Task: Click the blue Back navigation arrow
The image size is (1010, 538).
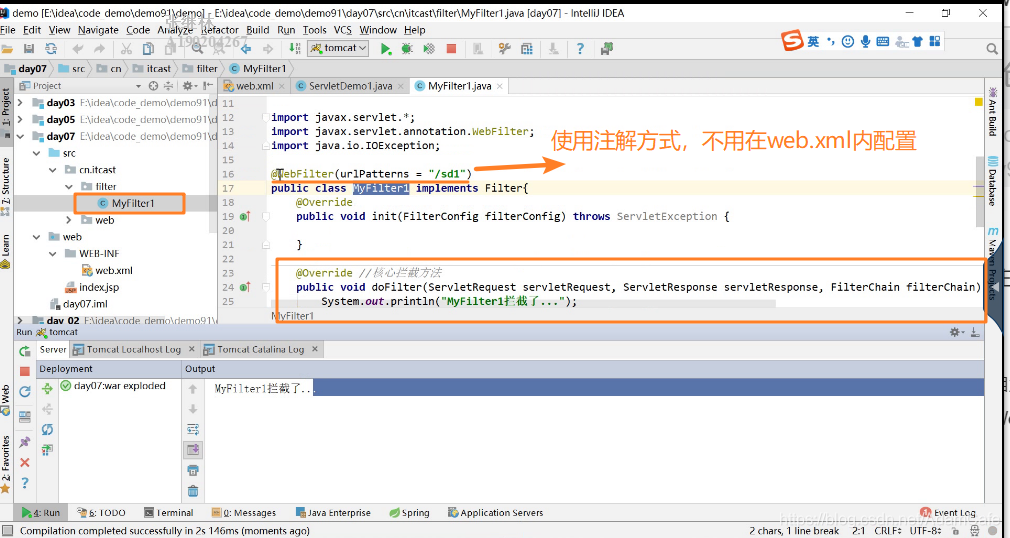Action: [x=245, y=48]
